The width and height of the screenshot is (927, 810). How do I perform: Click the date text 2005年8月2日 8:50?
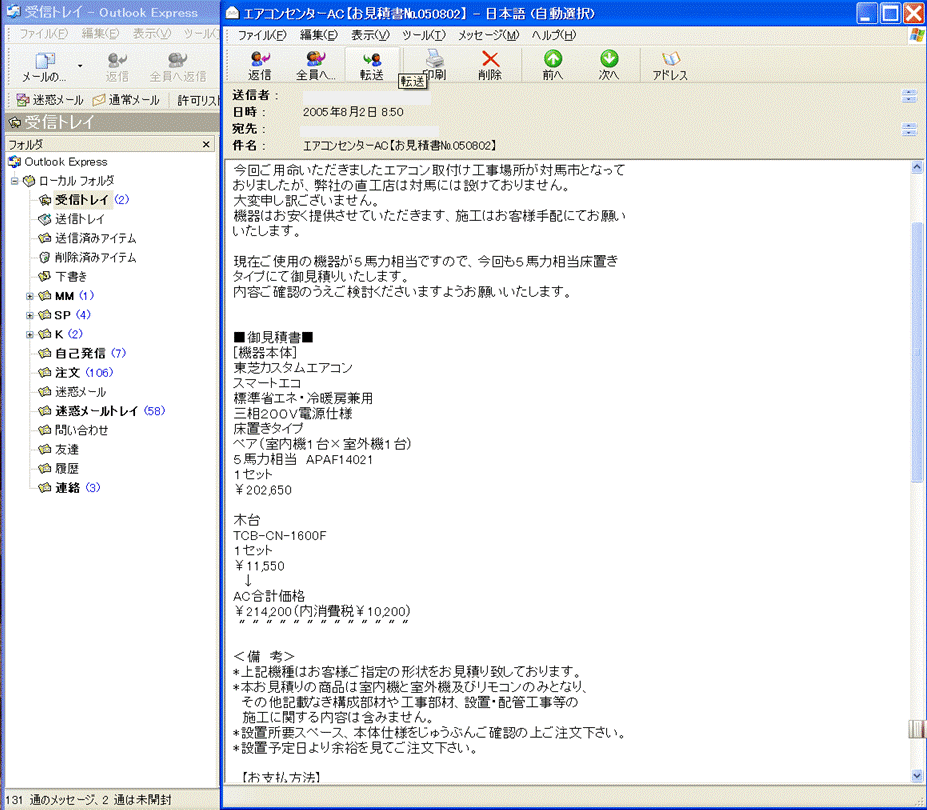353,112
